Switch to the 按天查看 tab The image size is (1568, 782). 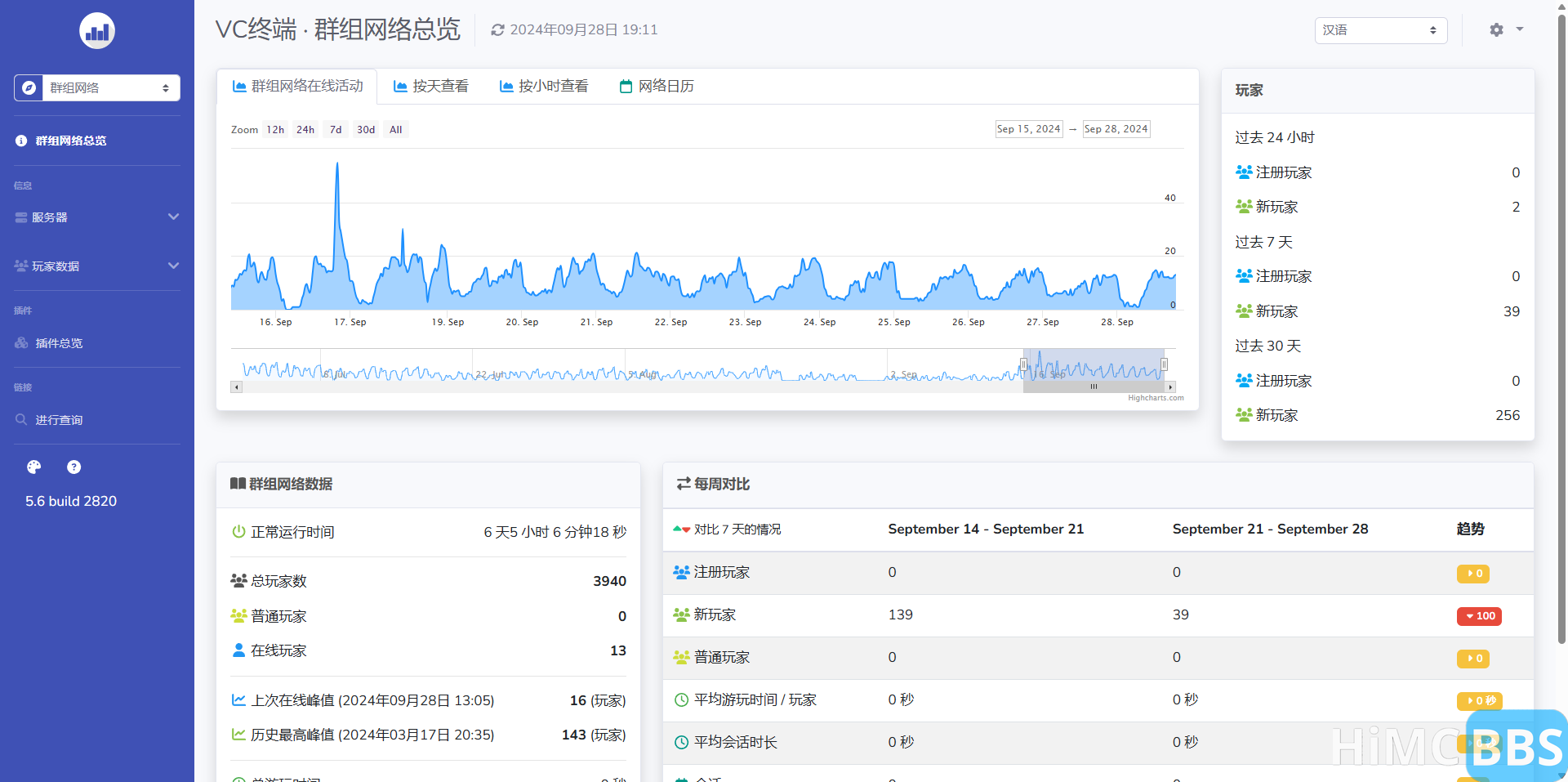(431, 87)
